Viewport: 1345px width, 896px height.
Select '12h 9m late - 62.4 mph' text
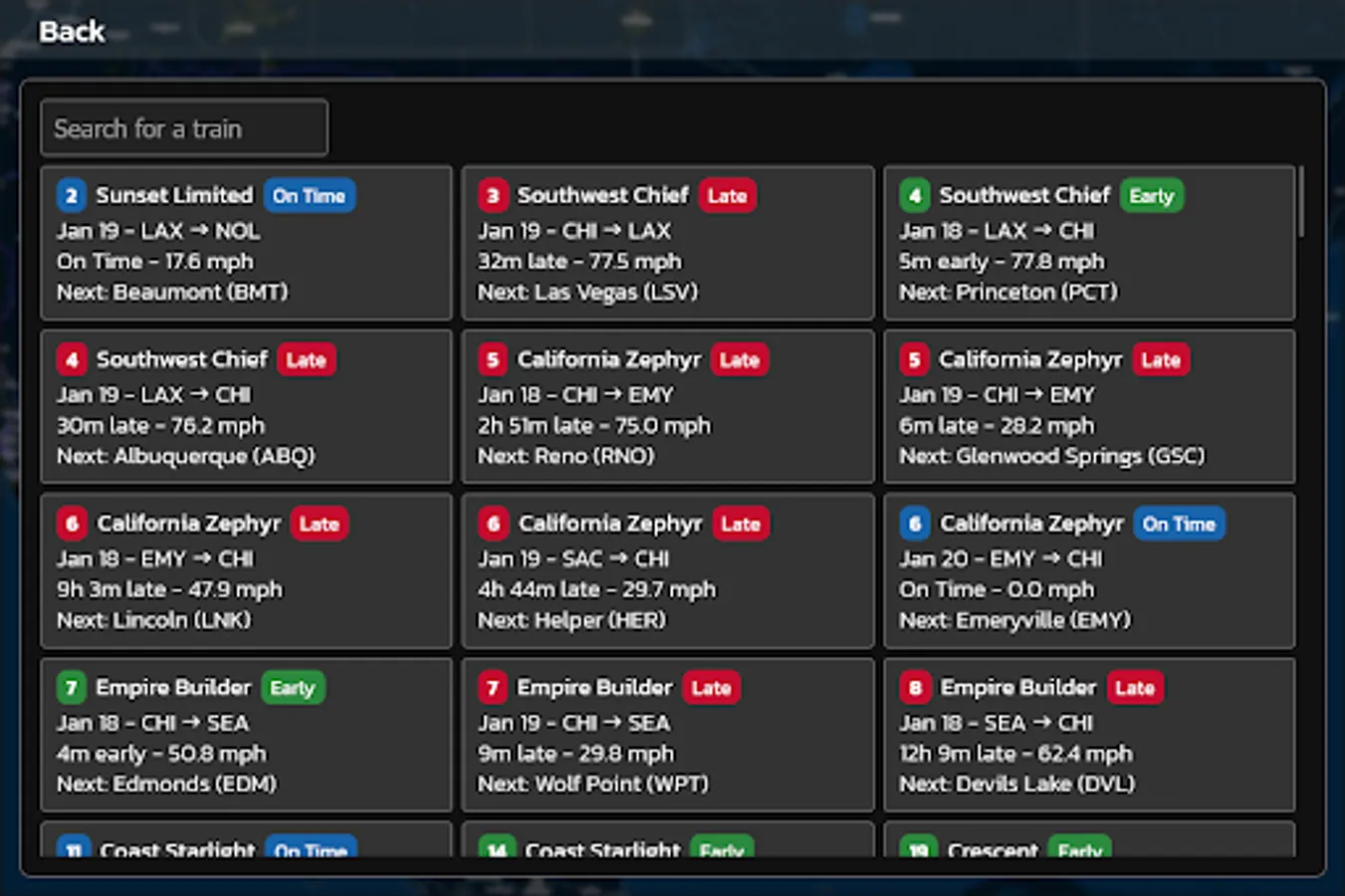1015,755
